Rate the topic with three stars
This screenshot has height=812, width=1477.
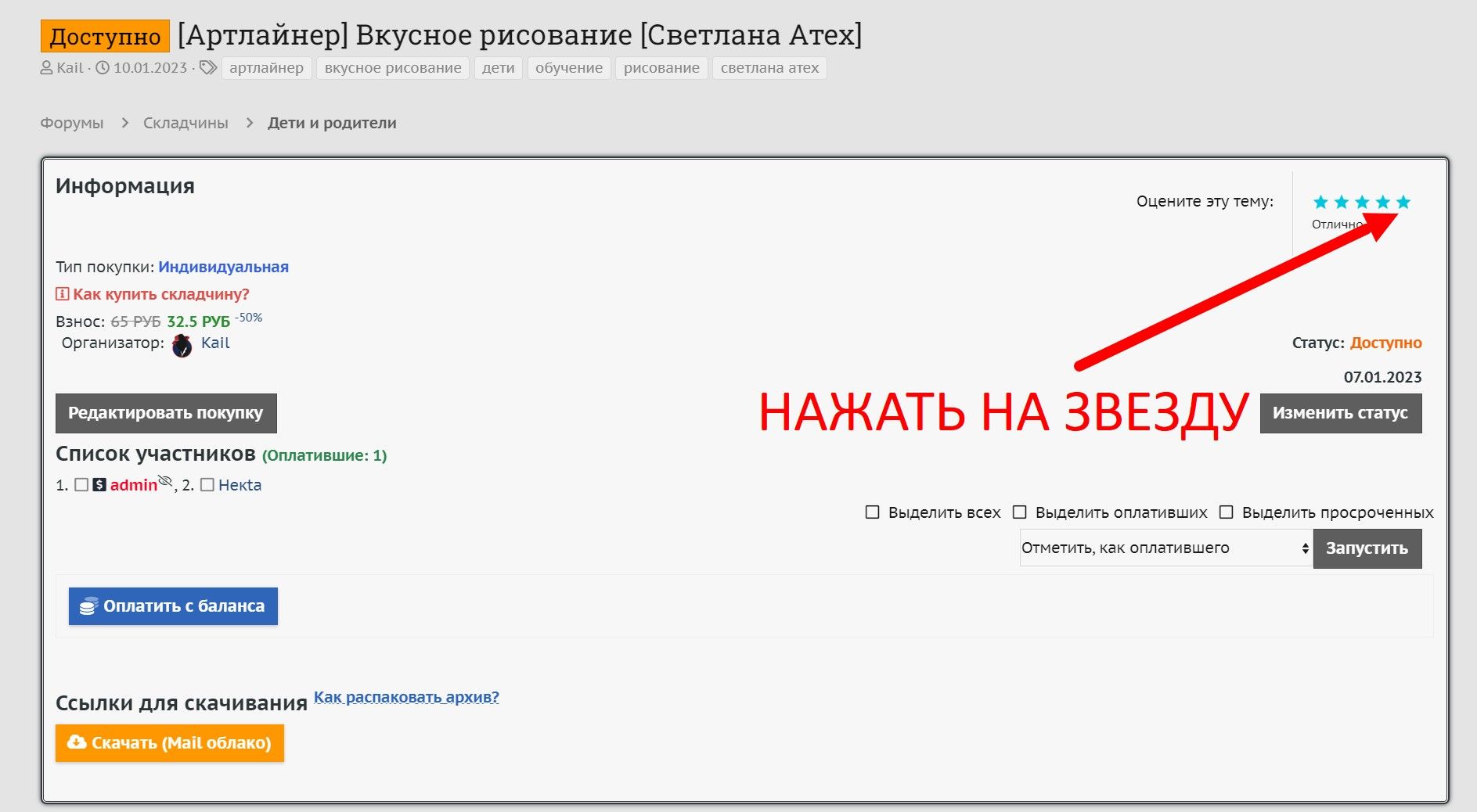point(1362,203)
